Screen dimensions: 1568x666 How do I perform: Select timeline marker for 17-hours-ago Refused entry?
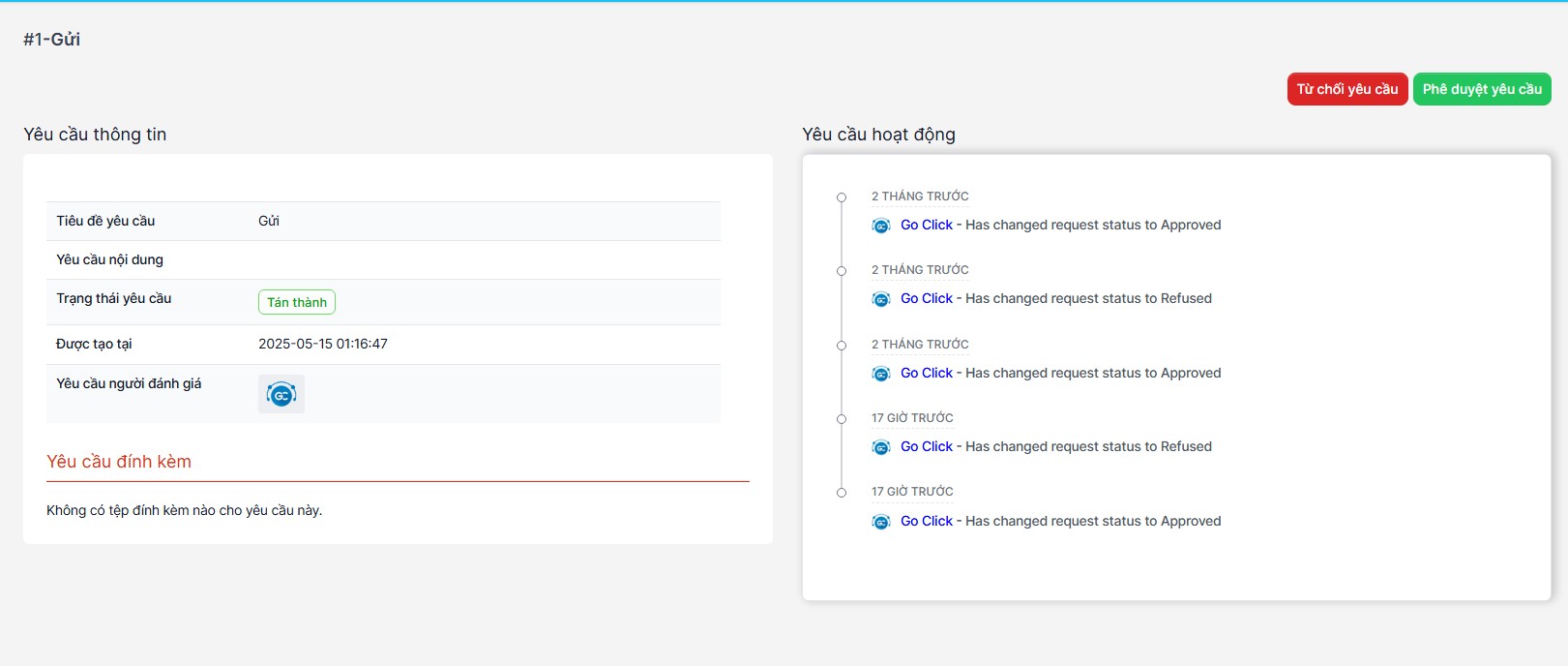click(x=842, y=419)
